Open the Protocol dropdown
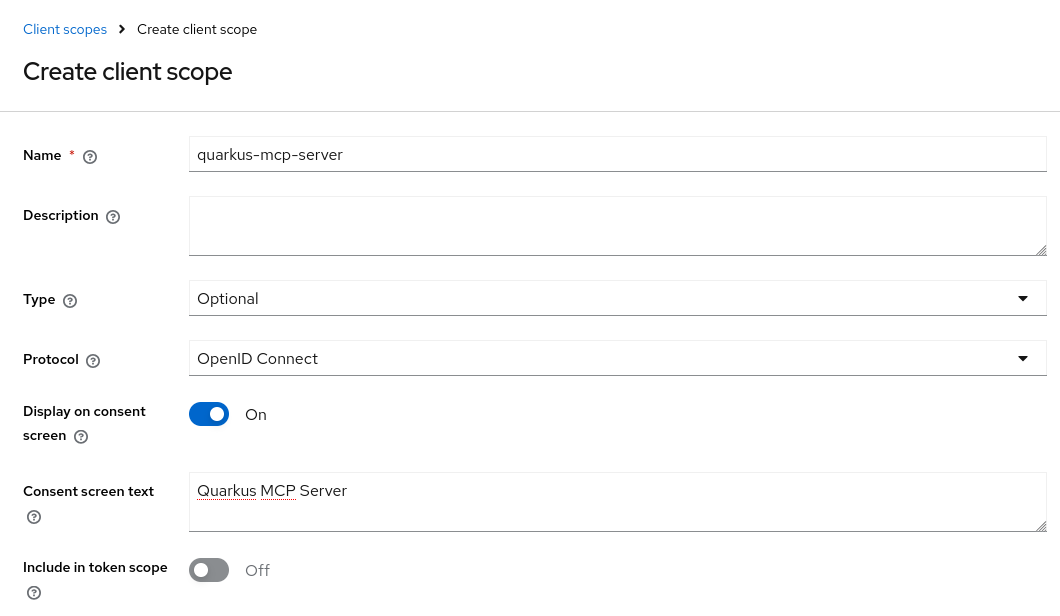This screenshot has width=1060, height=616. pyautogui.click(x=617, y=358)
